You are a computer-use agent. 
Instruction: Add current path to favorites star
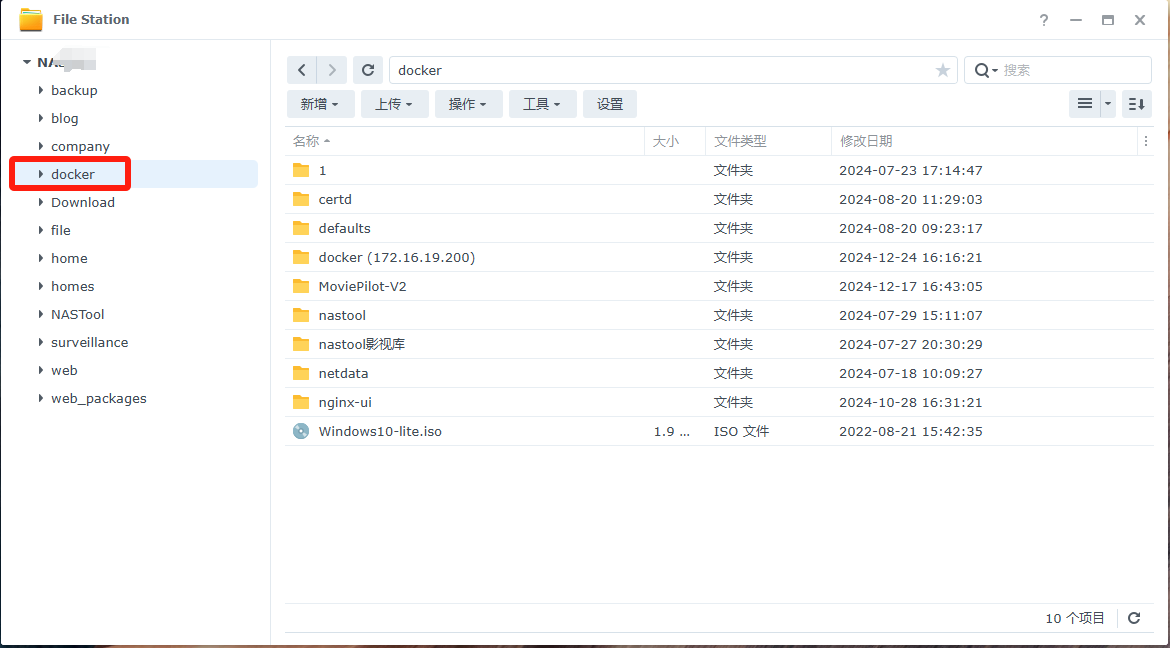click(x=942, y=70)
